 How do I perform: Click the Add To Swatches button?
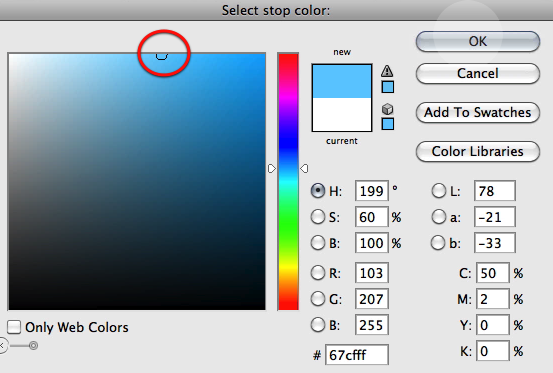pyautogui.click(x=478, y=112)
